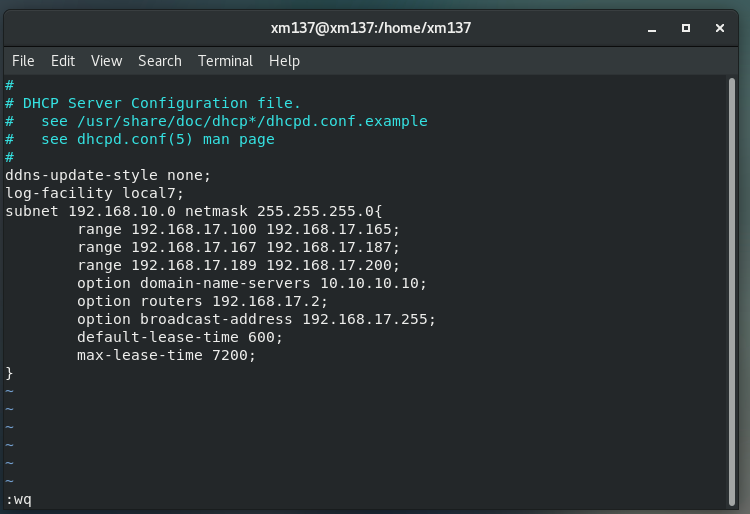Click the option domain-name-servers line
The image size is (750, 514).
point(252,283)
